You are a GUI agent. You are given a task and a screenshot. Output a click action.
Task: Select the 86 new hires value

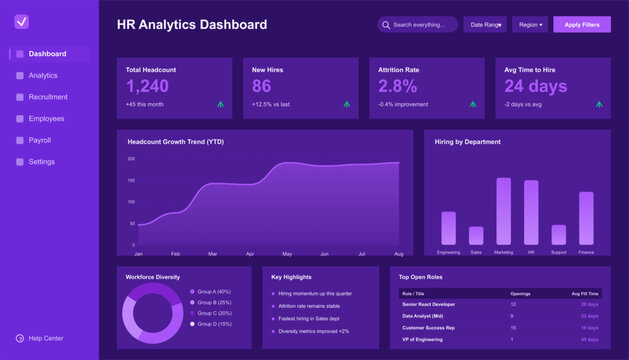coord(262,86)
